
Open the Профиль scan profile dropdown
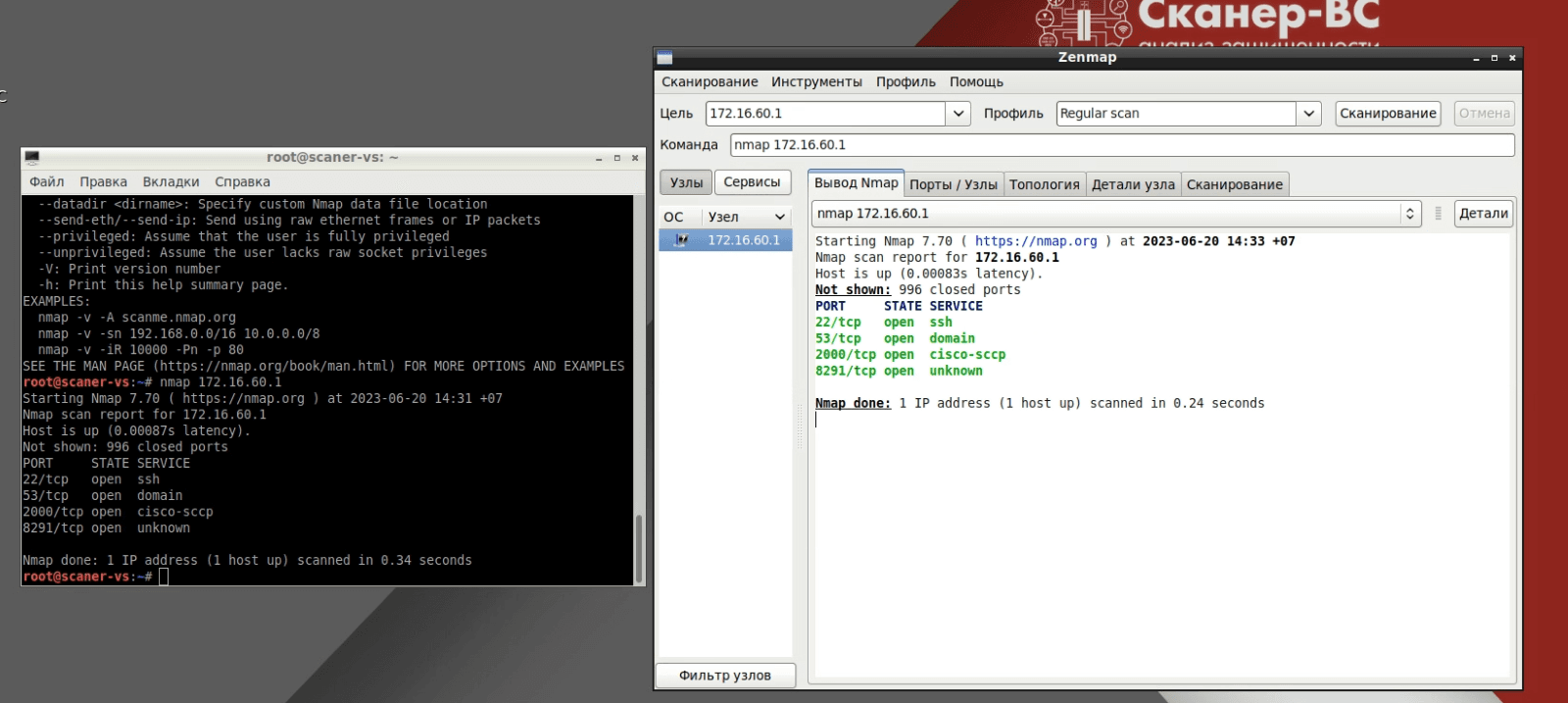(1308, 114)
